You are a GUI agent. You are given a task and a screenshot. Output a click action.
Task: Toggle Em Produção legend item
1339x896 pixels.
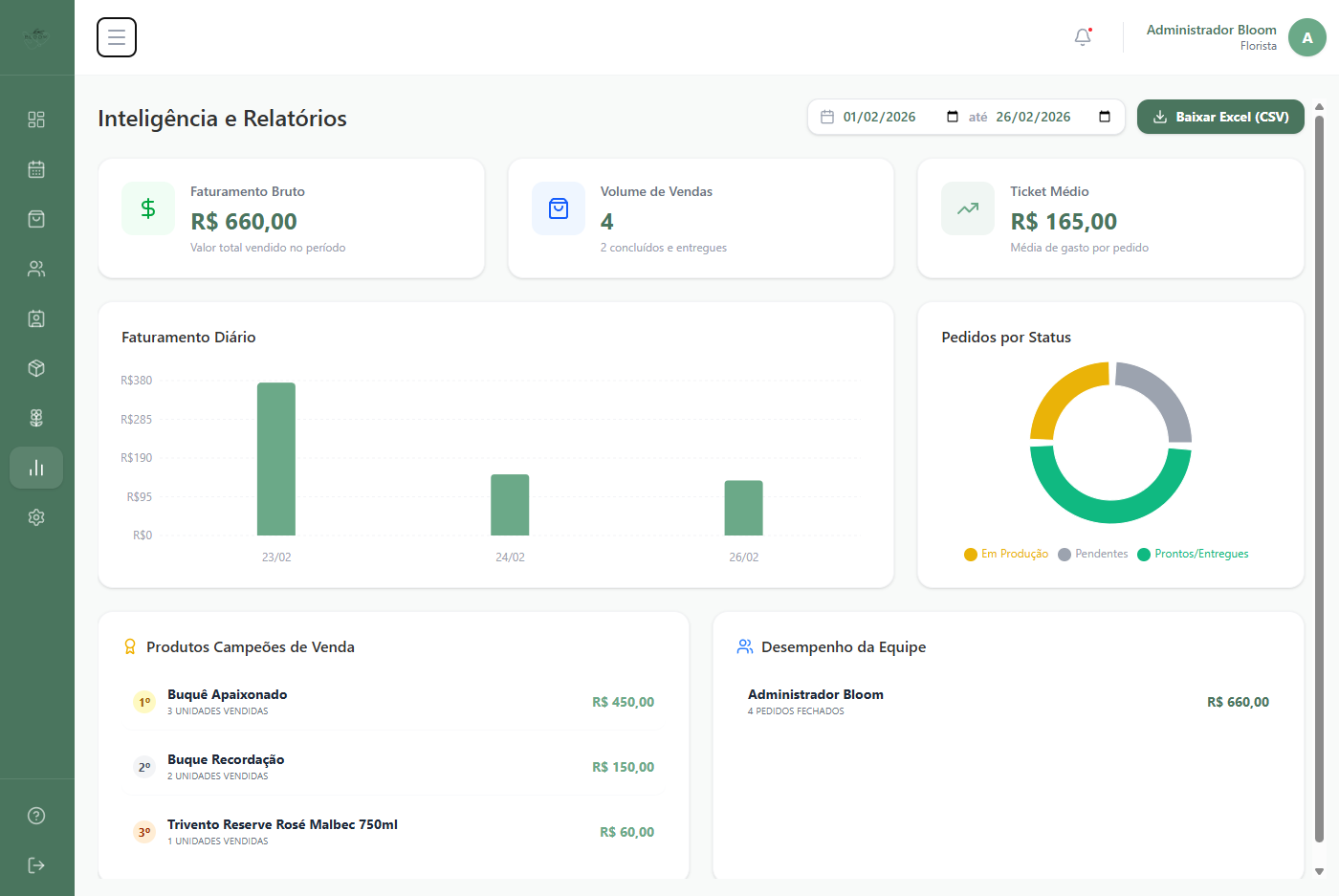point(1006,554)
